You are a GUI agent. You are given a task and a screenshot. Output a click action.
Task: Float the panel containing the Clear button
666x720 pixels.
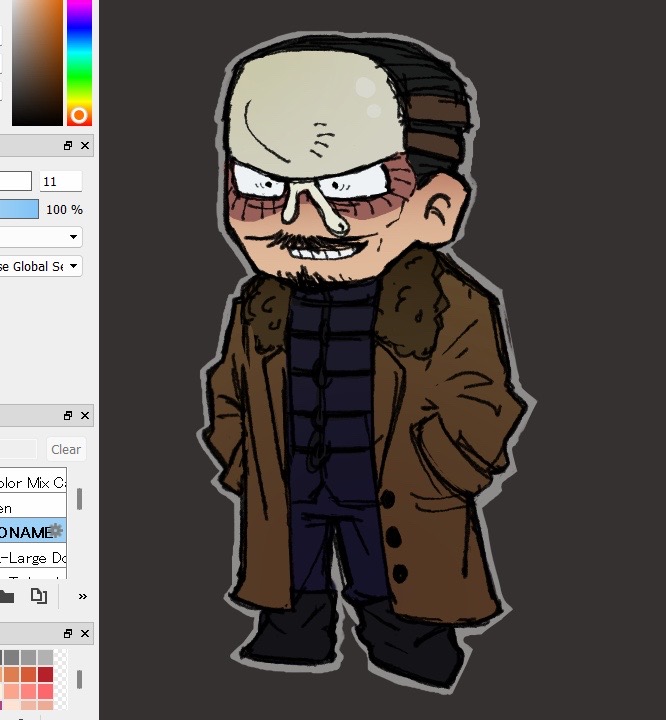[68, 416]
